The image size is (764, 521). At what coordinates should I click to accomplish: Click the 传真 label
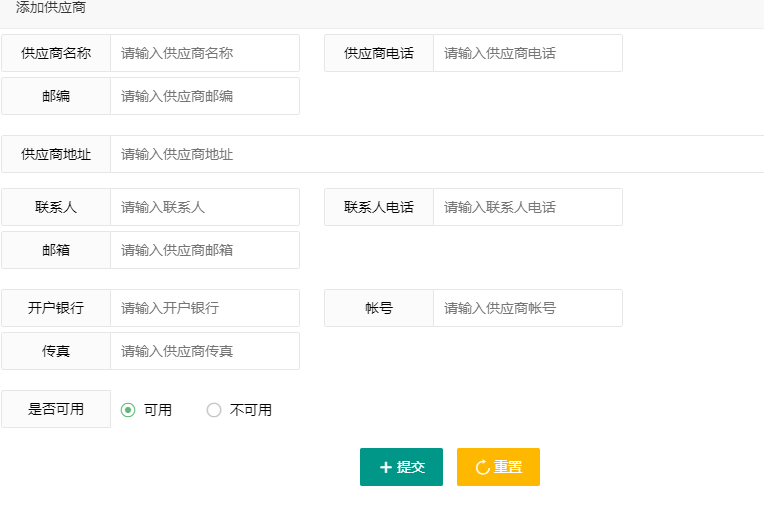(x=56, y=351)
